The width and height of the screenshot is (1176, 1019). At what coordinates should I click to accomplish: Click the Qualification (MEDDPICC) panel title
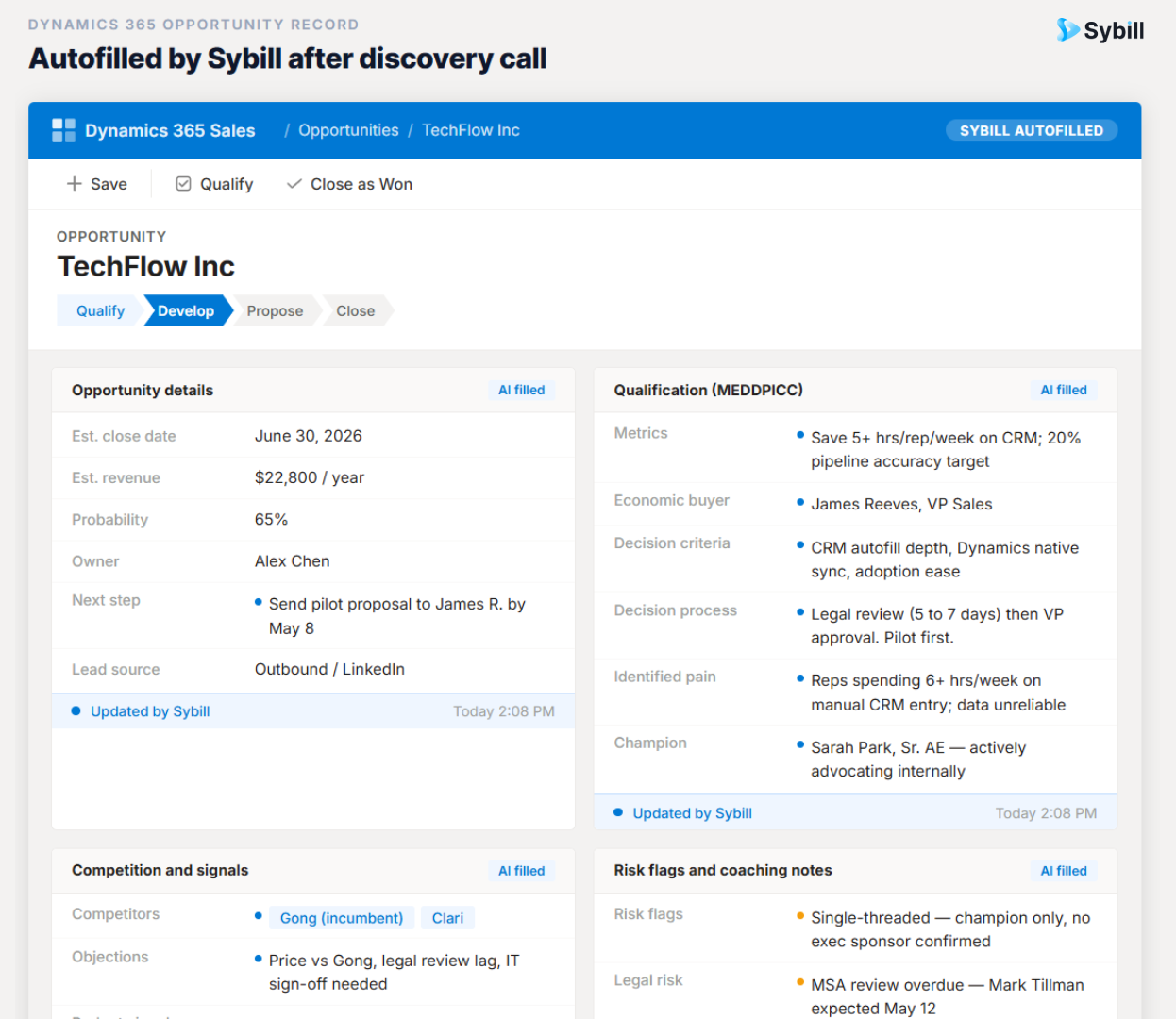[x=708, y=390]
